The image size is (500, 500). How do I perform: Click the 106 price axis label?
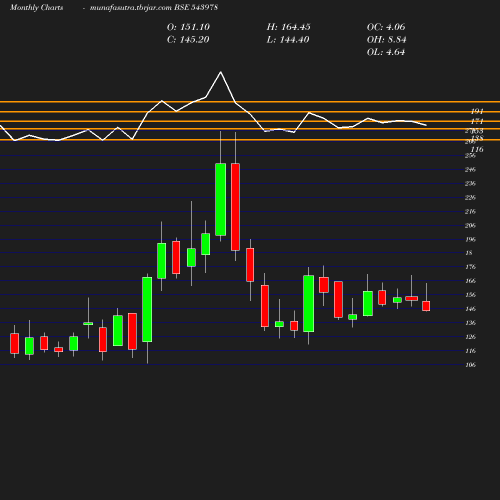(470, 365)
